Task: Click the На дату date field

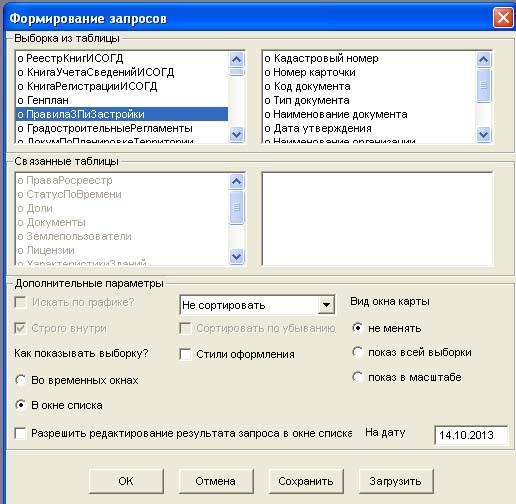Action: pos(471,435)
